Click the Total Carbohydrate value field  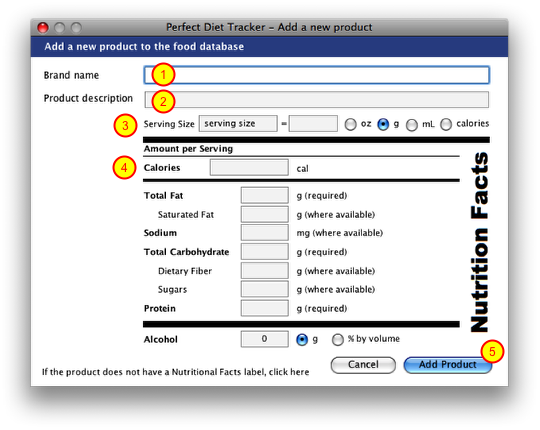(x=264, y=252)
